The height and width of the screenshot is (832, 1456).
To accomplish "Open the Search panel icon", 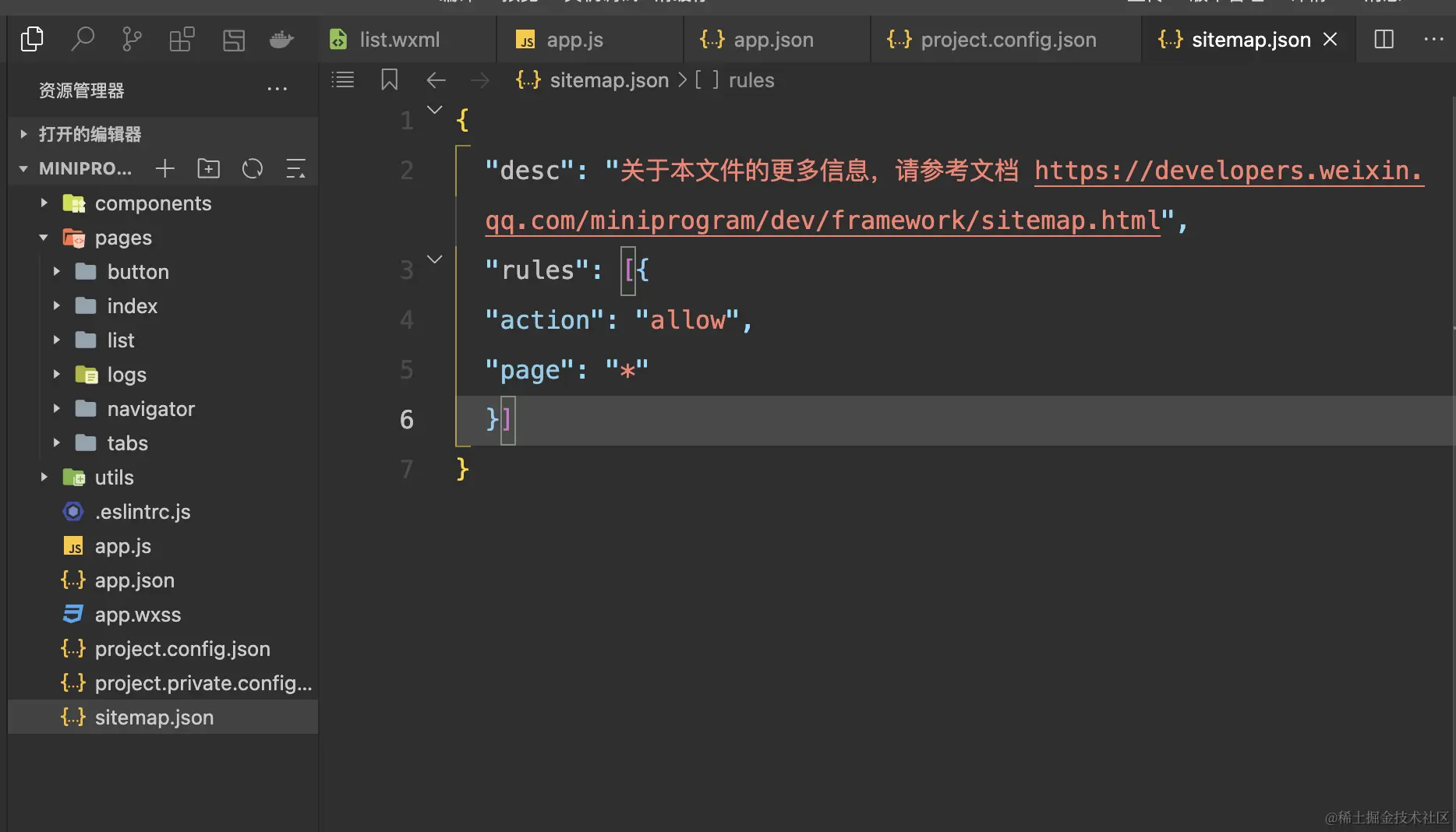I will point(82,39).
